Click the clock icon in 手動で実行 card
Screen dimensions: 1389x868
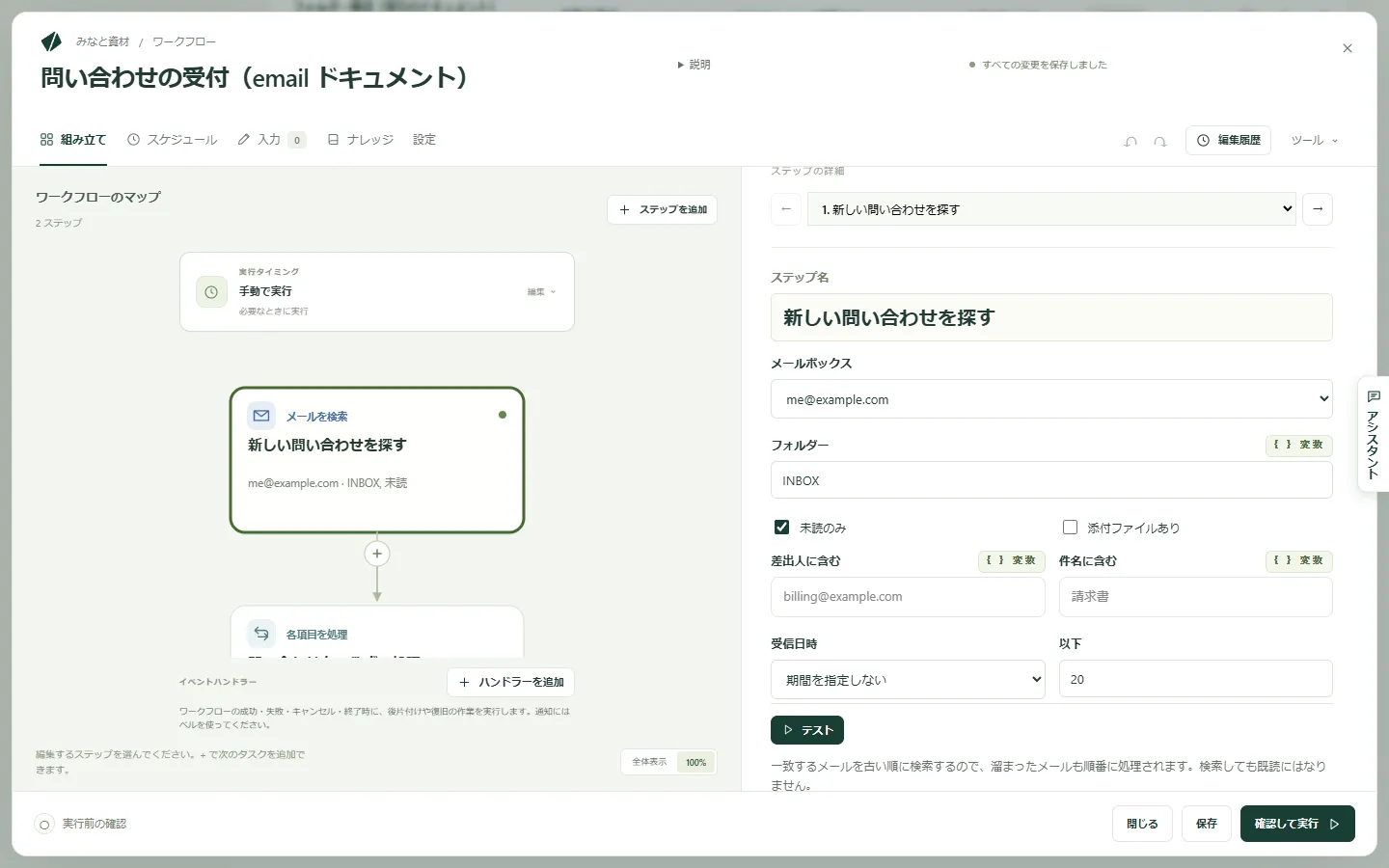(211, 292)
